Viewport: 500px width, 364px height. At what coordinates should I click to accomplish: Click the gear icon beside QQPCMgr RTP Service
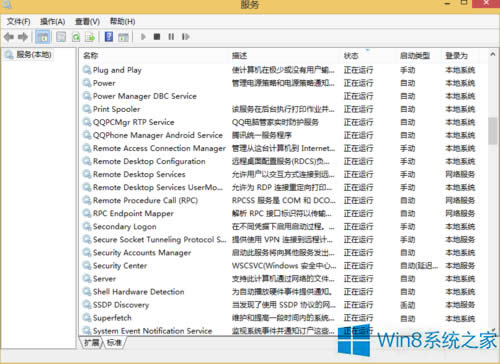87,122
